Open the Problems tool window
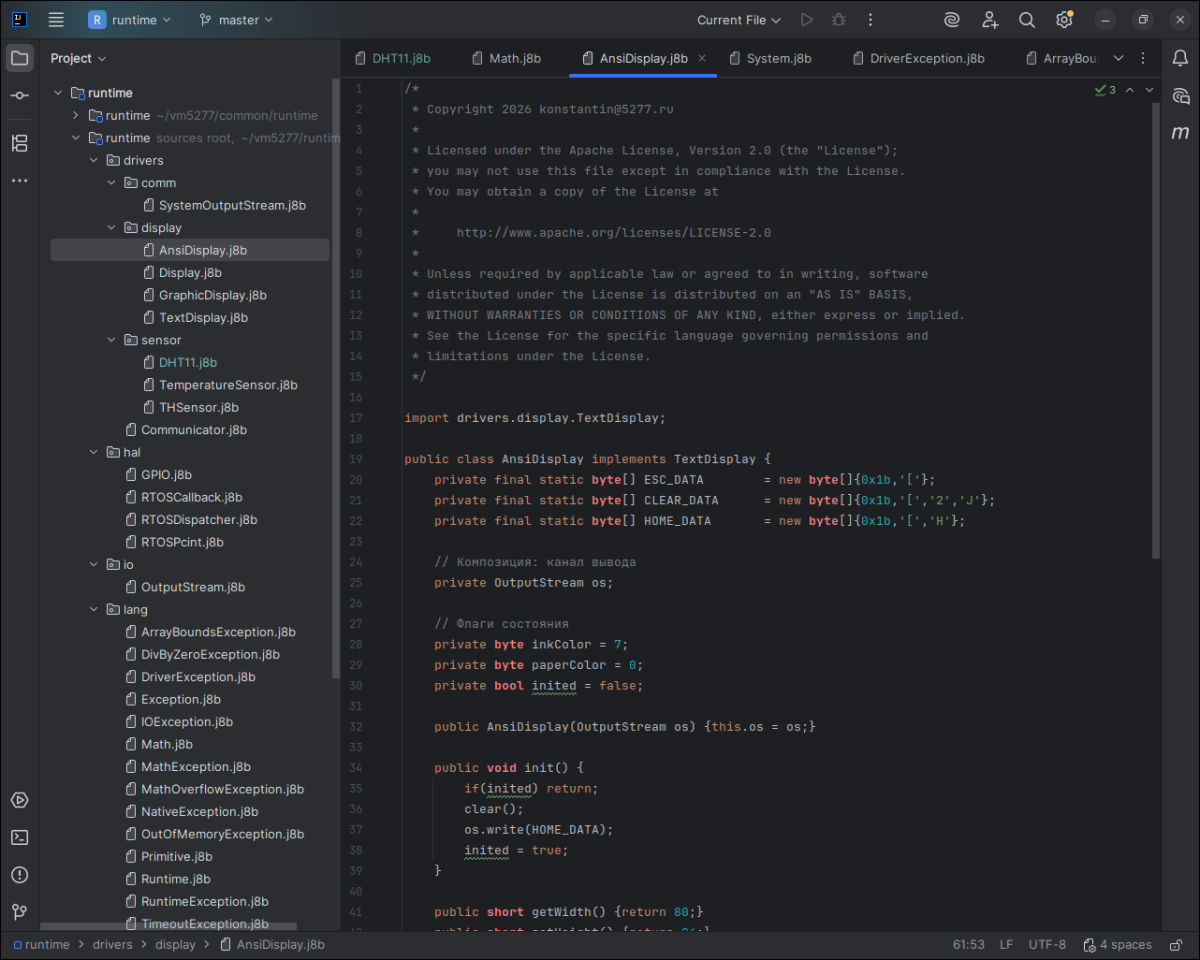 [19, 875]
